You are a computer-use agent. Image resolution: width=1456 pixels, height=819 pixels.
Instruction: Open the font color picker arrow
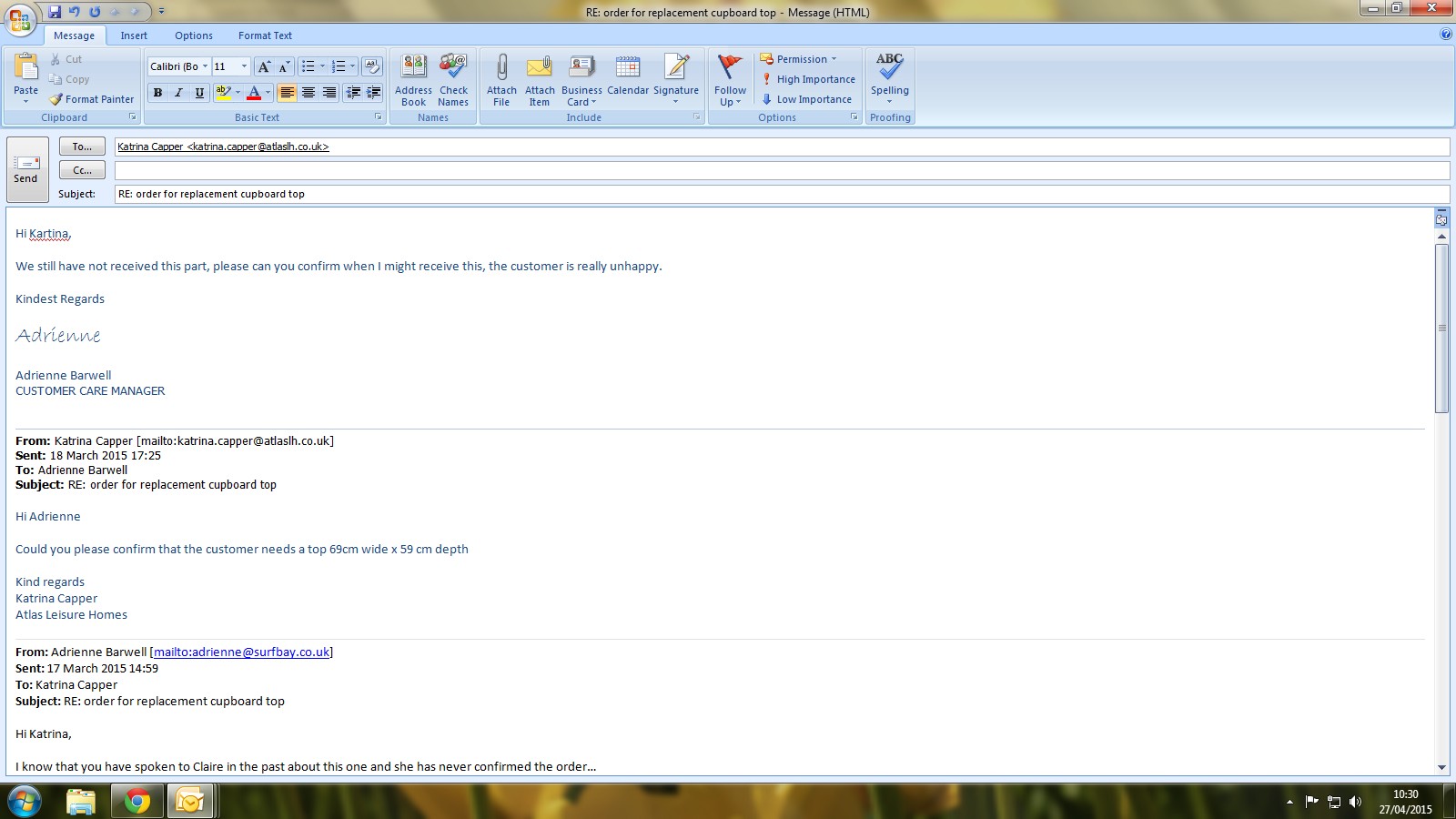[x=268, y=93]
